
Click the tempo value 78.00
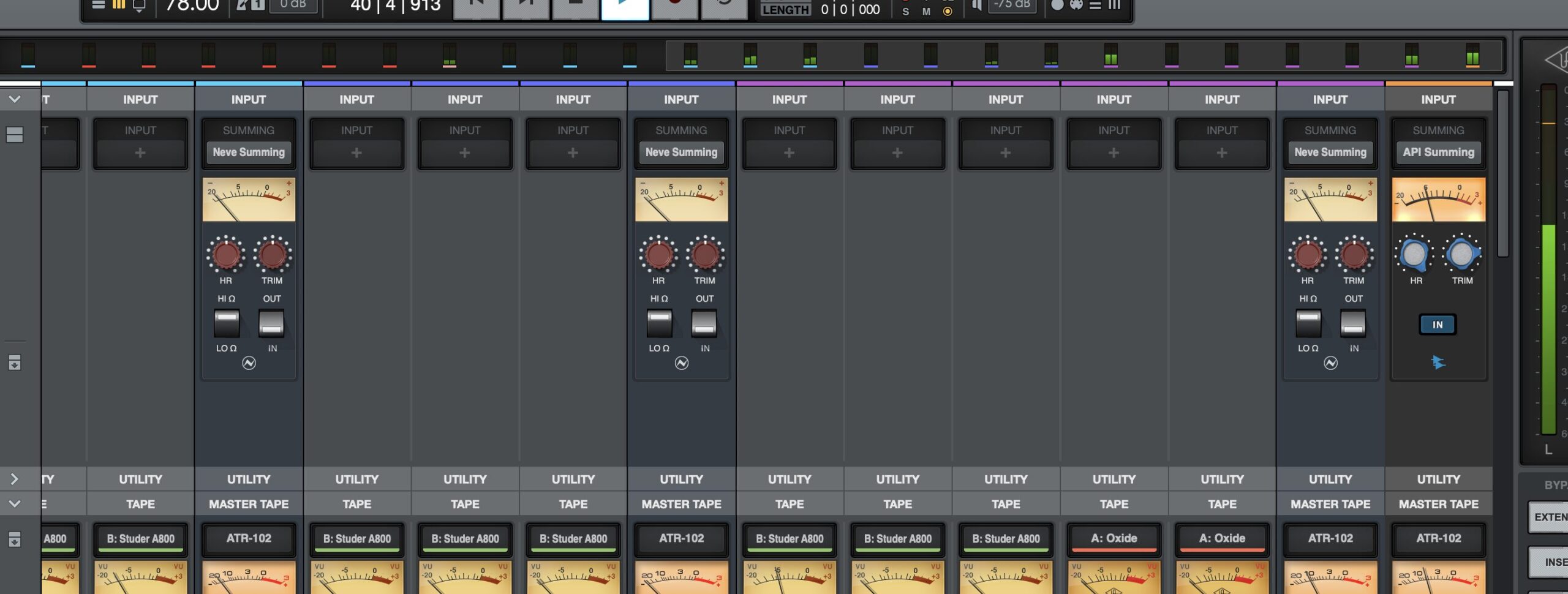point(192,6)
